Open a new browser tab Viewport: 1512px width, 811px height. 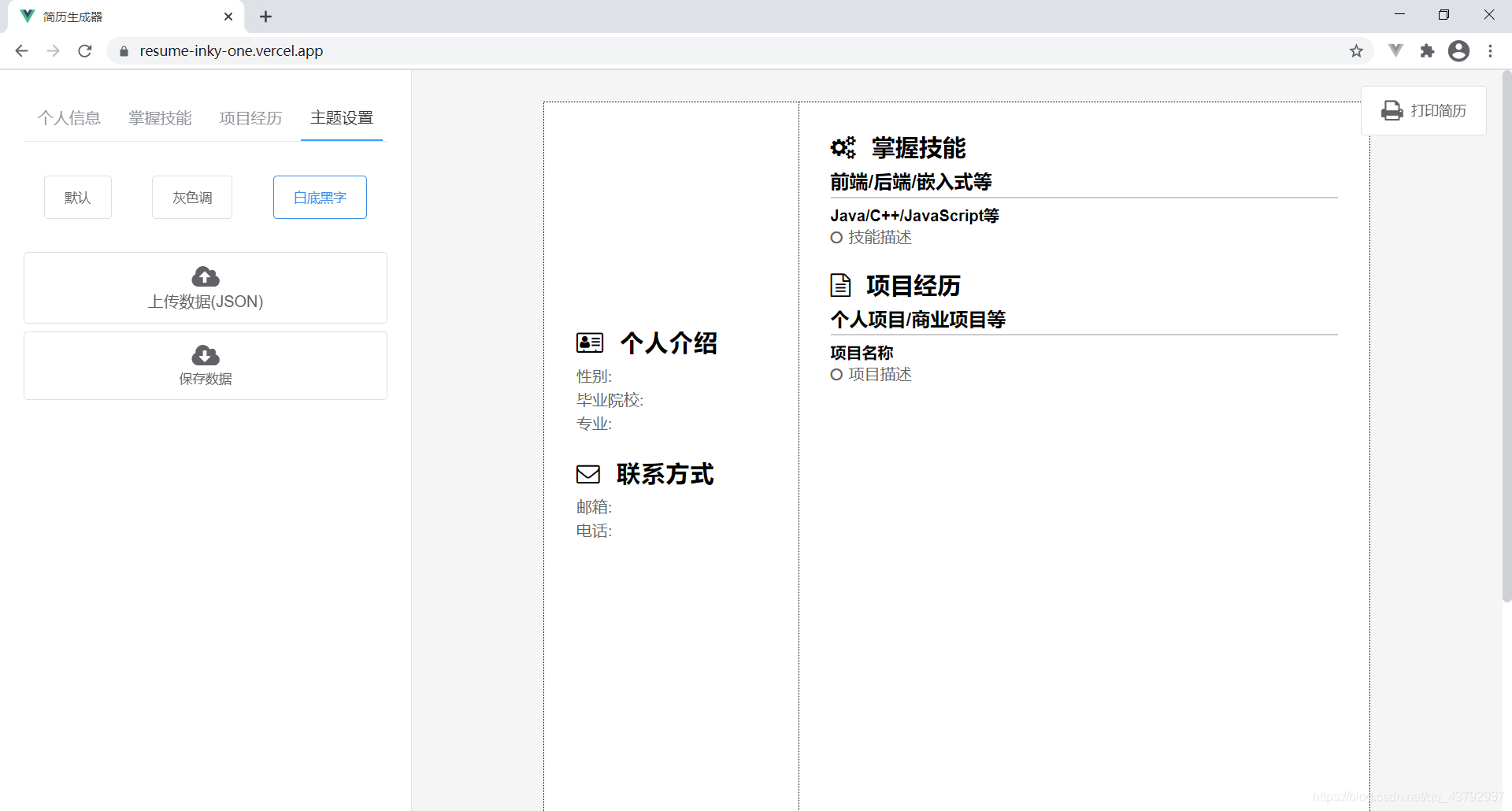[265, 17]
